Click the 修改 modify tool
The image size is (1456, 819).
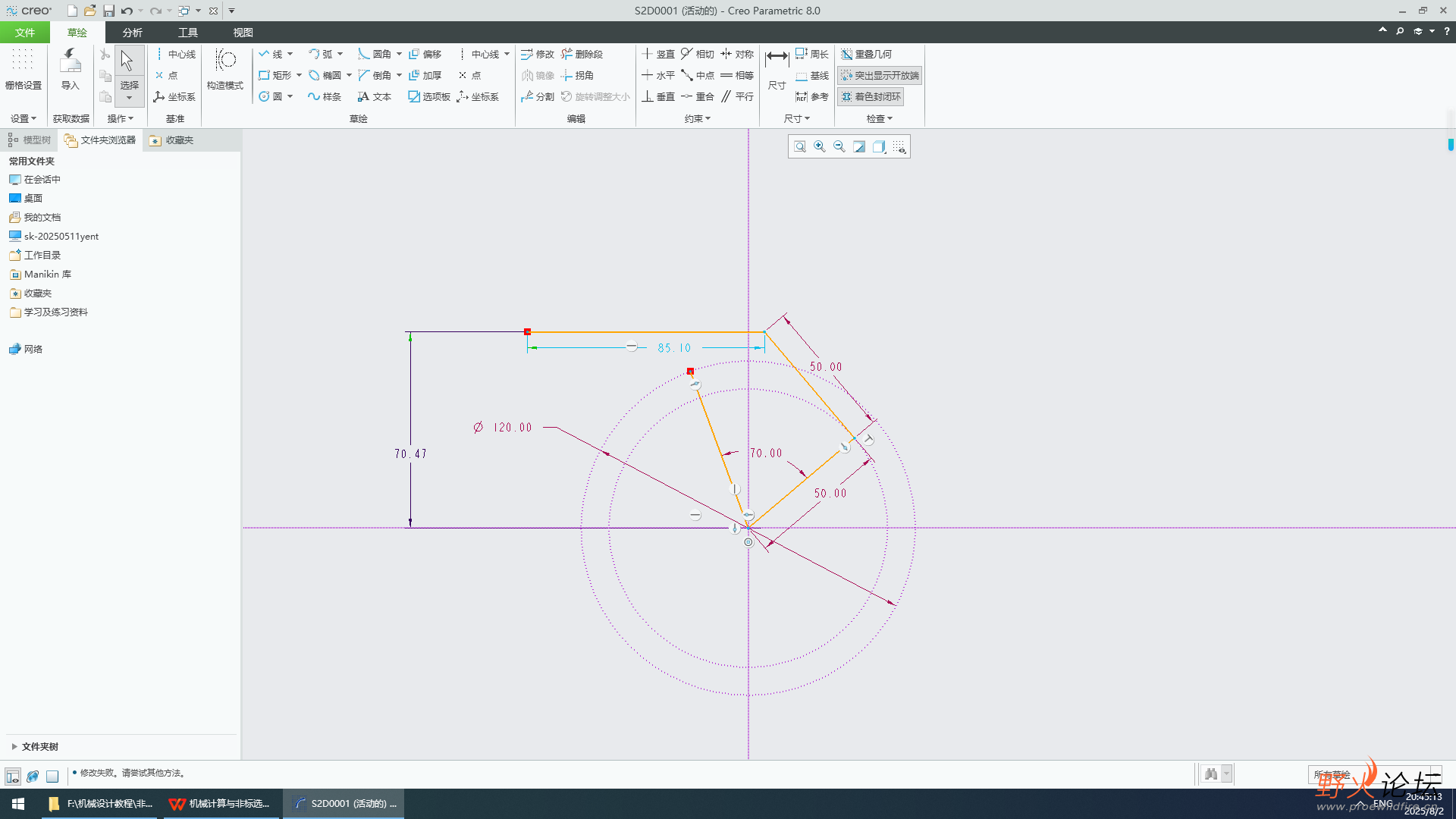tap(538, 54)
